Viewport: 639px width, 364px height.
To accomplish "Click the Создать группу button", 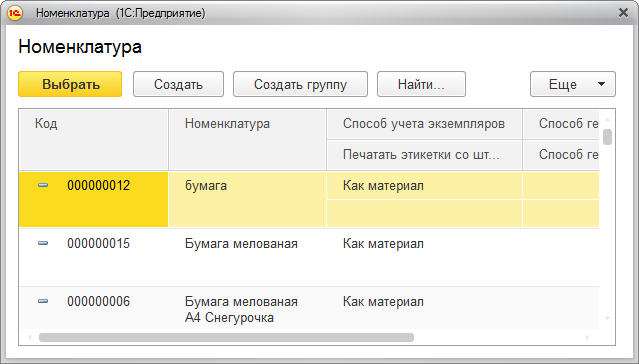I will [300, 84].
